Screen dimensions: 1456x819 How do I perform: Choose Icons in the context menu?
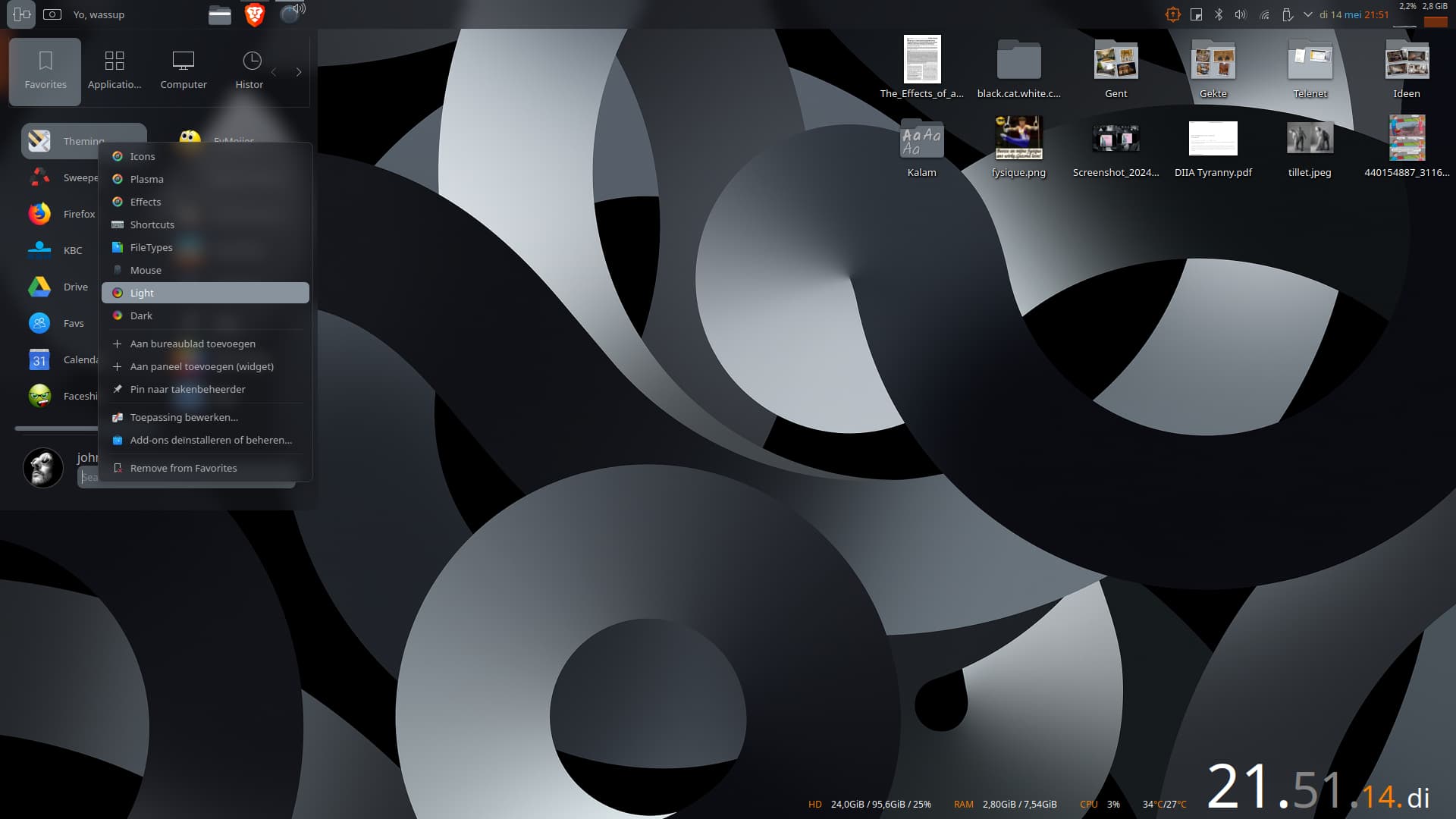pos(206,156)
